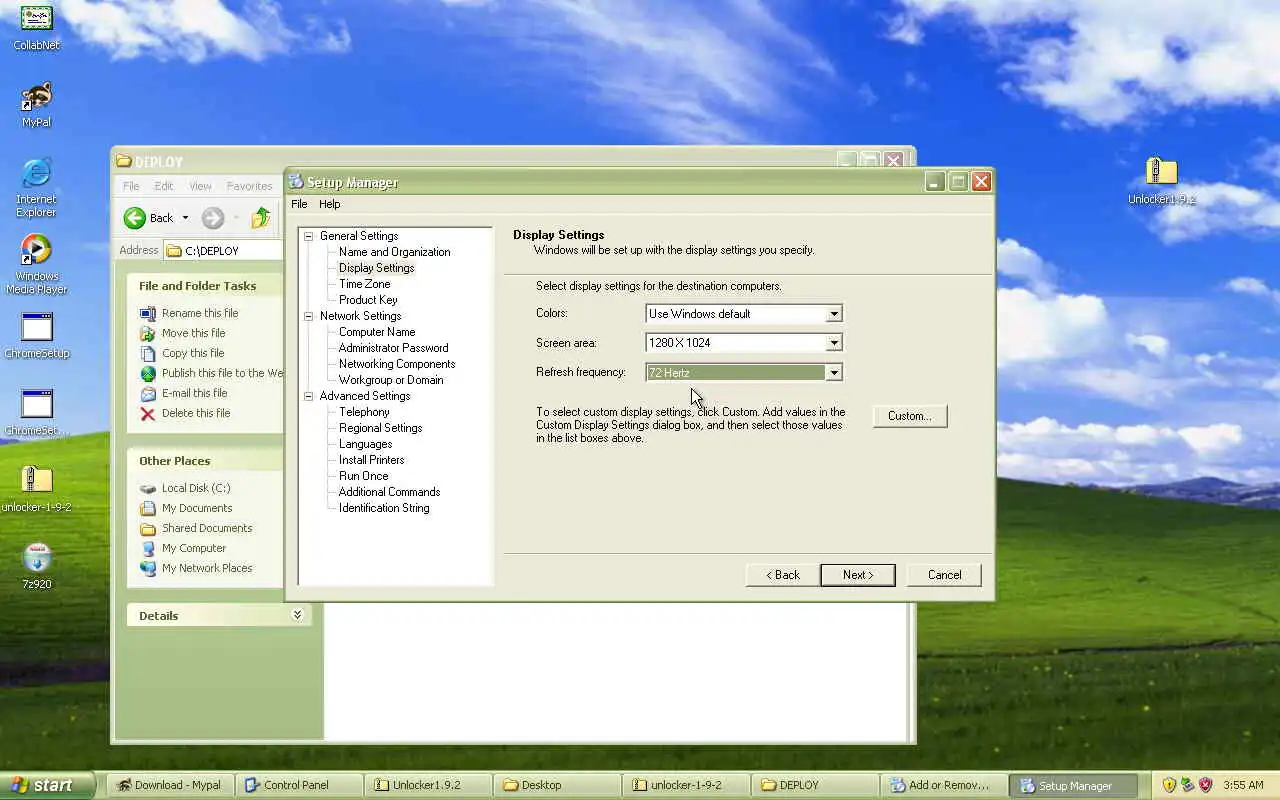Select Administrator Password in the tree
Screen dimensions: 1280x800
point(394,348)
